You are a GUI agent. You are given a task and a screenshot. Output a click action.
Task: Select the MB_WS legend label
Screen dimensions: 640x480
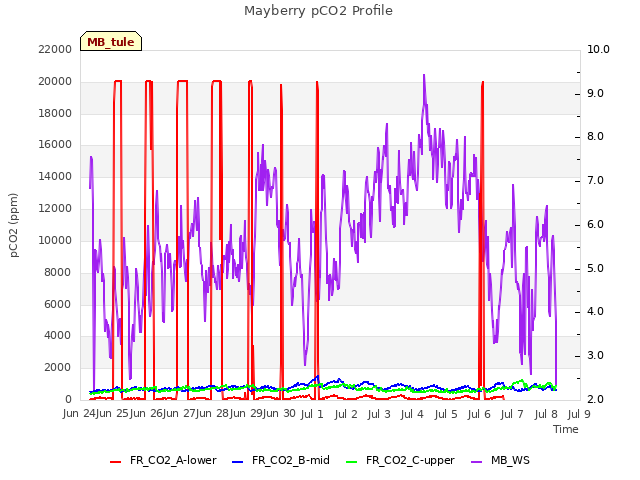click(x=510, y=460)
